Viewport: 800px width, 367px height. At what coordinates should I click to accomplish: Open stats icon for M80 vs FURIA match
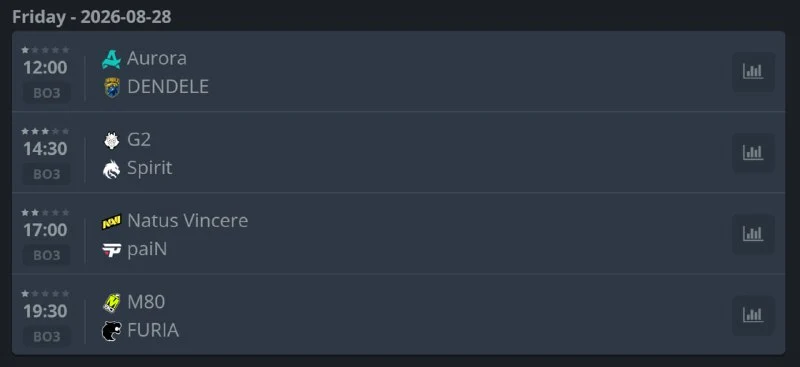(x=753, y=315)
